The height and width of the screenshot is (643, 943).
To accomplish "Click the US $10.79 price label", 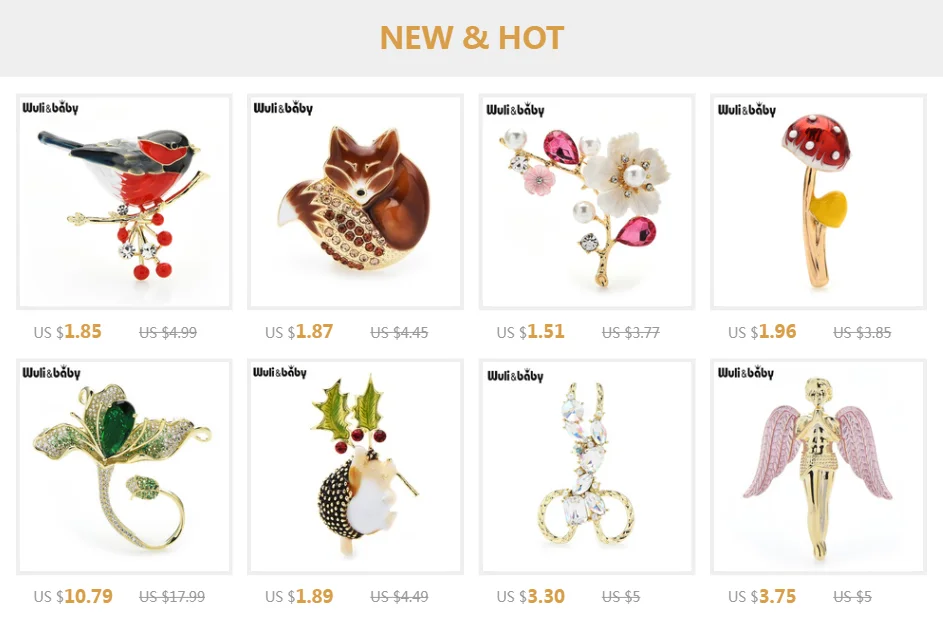I will pyautogui.click(x=73, y=596).
